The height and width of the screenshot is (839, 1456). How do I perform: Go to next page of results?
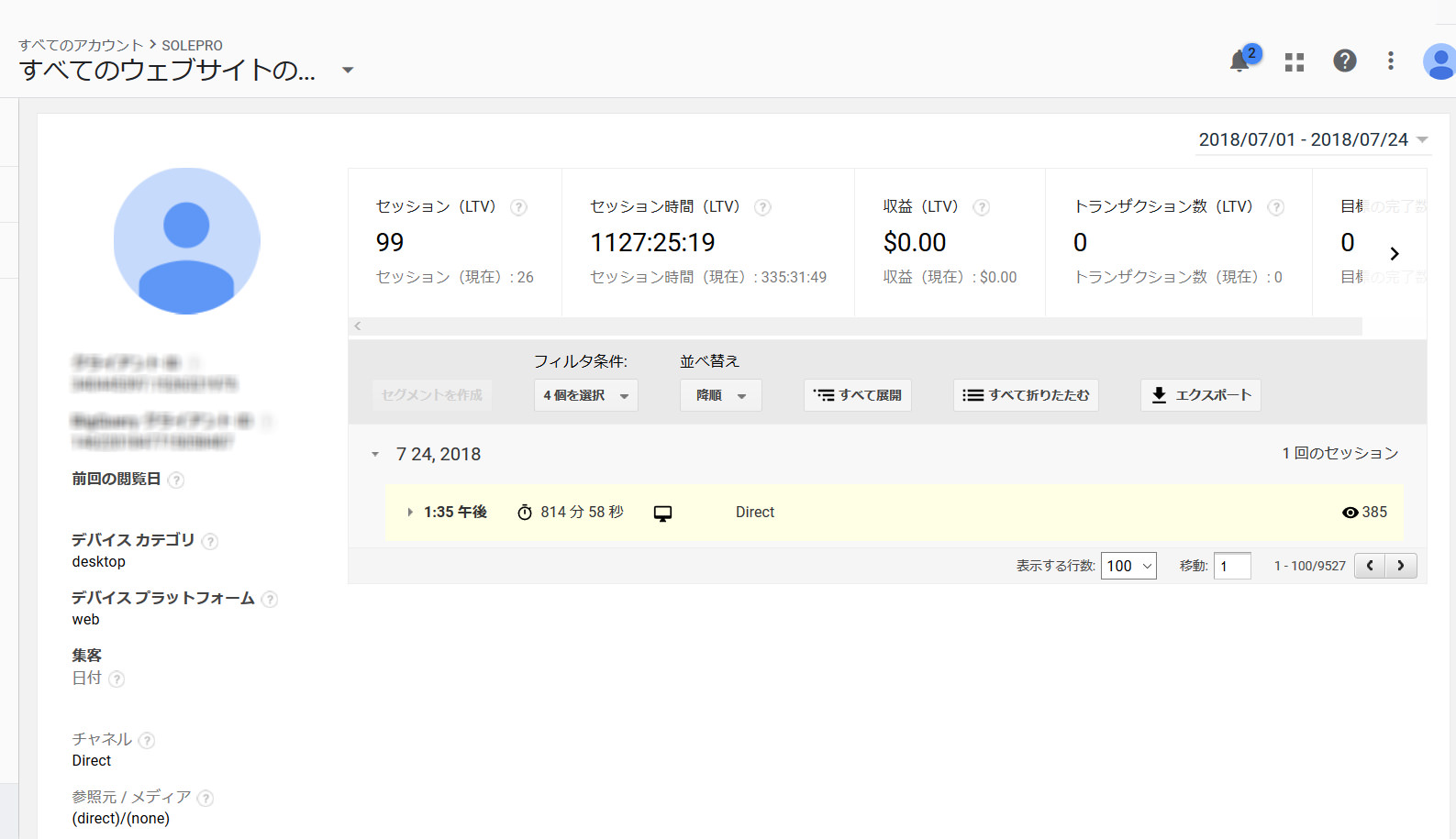(x=1401, y=566)
